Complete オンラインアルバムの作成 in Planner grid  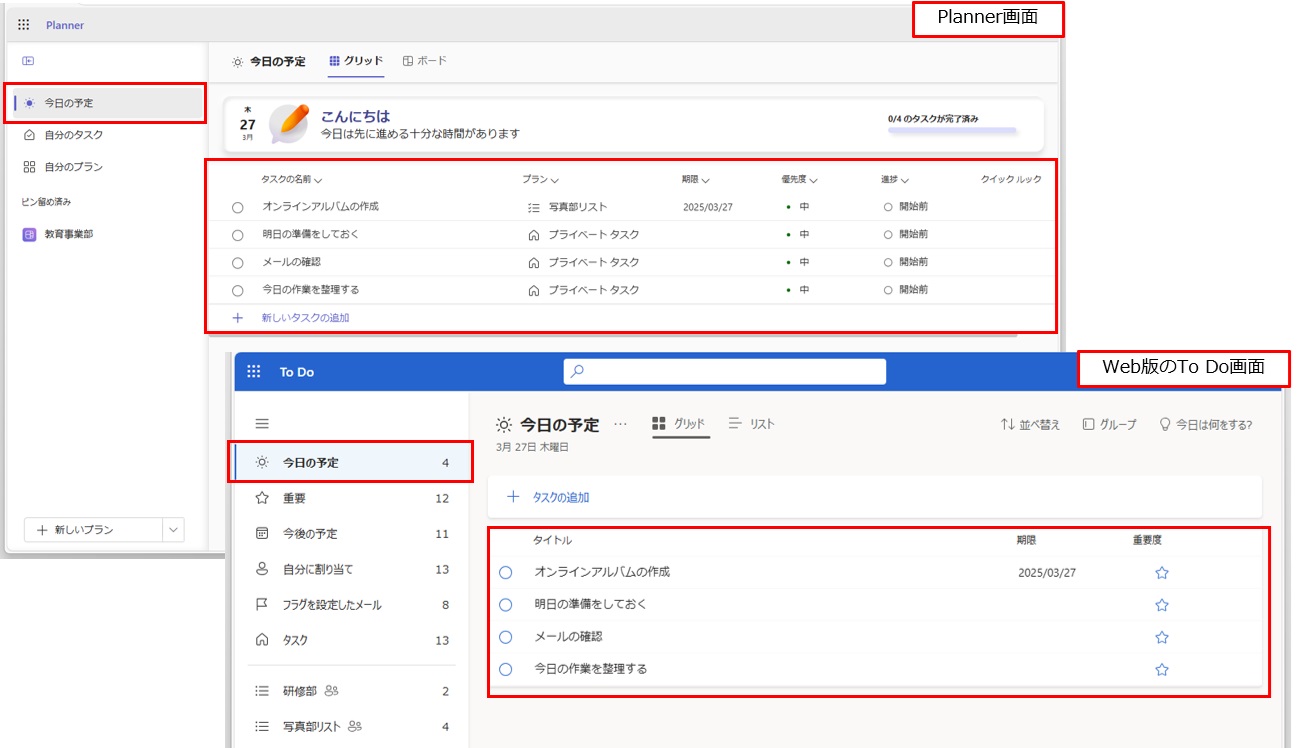[237, 207]
